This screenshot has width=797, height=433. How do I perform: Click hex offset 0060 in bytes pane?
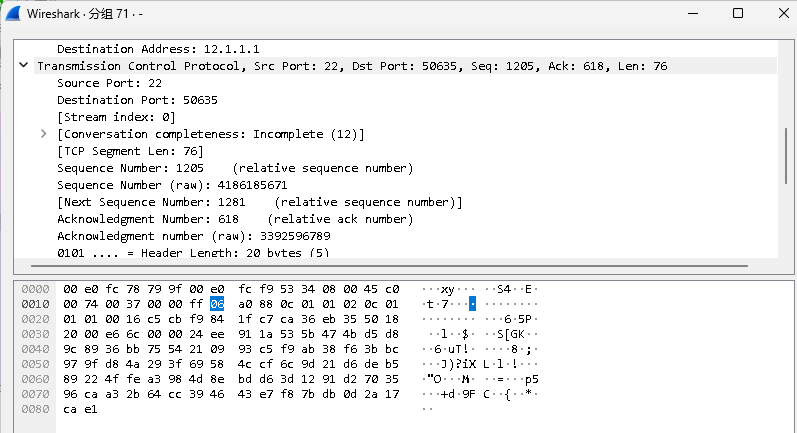[35, 379]
